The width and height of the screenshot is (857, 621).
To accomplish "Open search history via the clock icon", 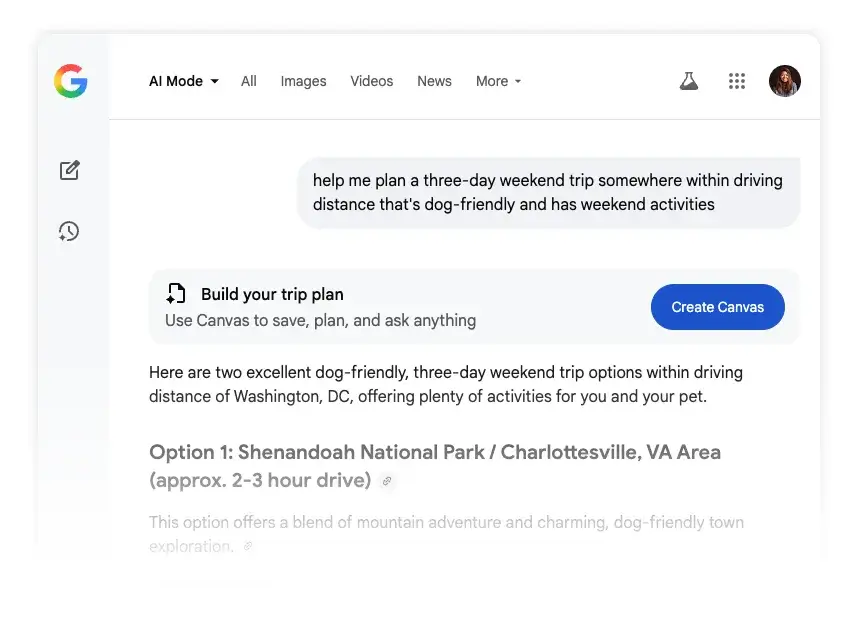I will (x=69, y=231).
